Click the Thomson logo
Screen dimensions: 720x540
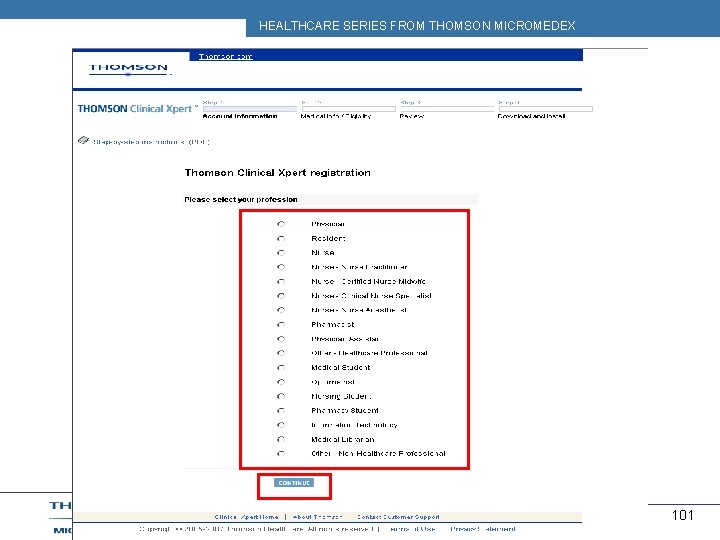[129, 69]
